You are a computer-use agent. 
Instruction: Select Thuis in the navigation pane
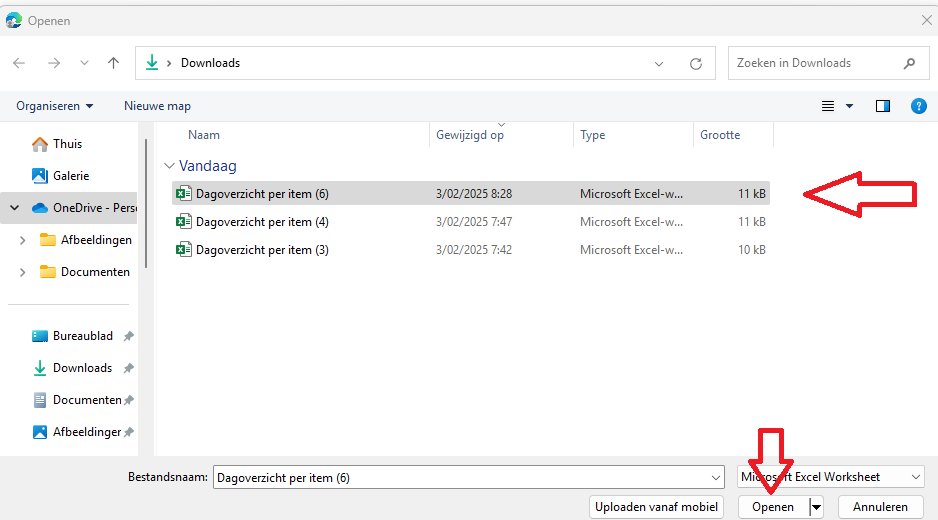click(67, 144)
